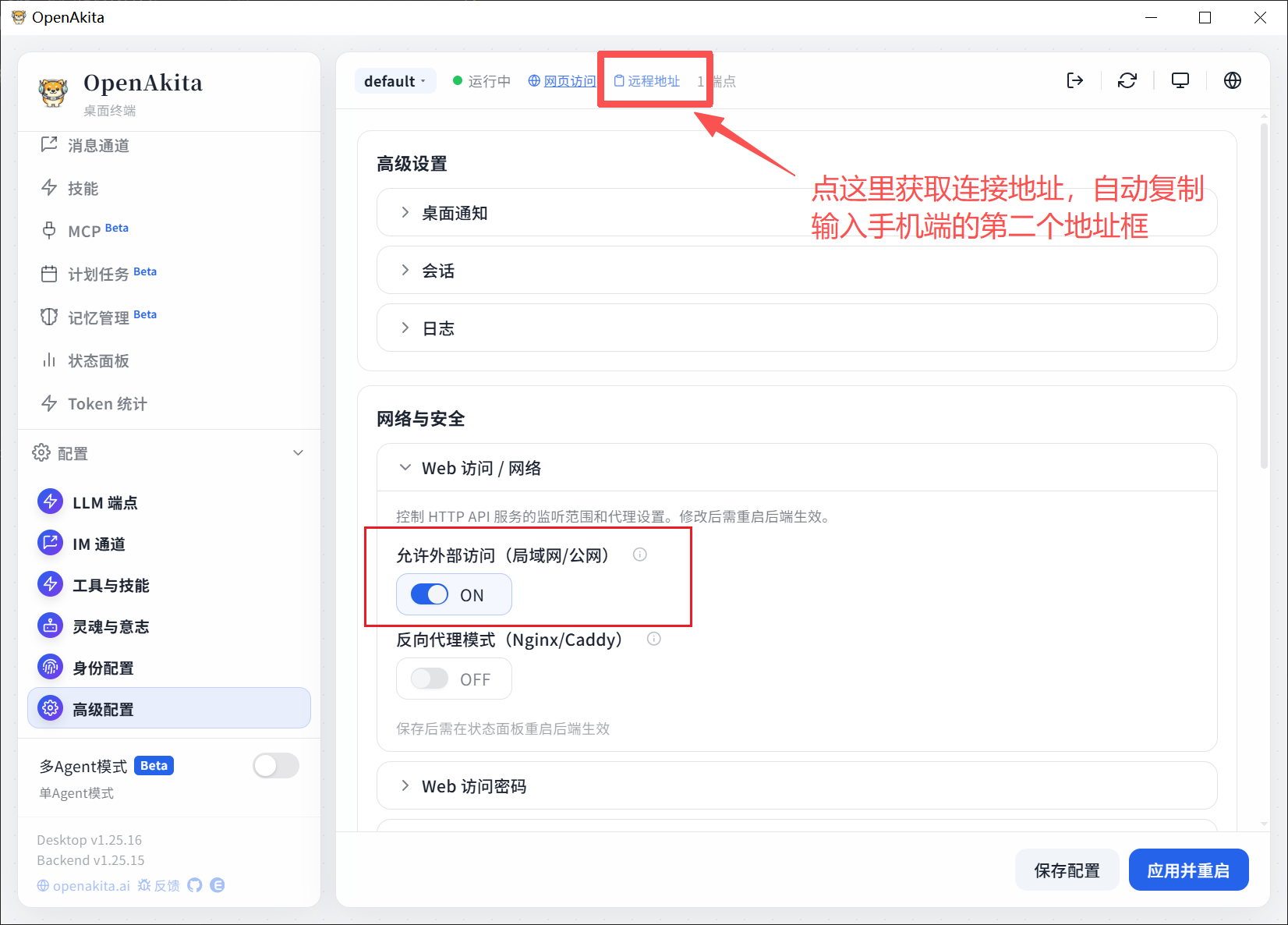Click the 单Agent模式 label text
1288x925 pixels.
pos(76,793)
